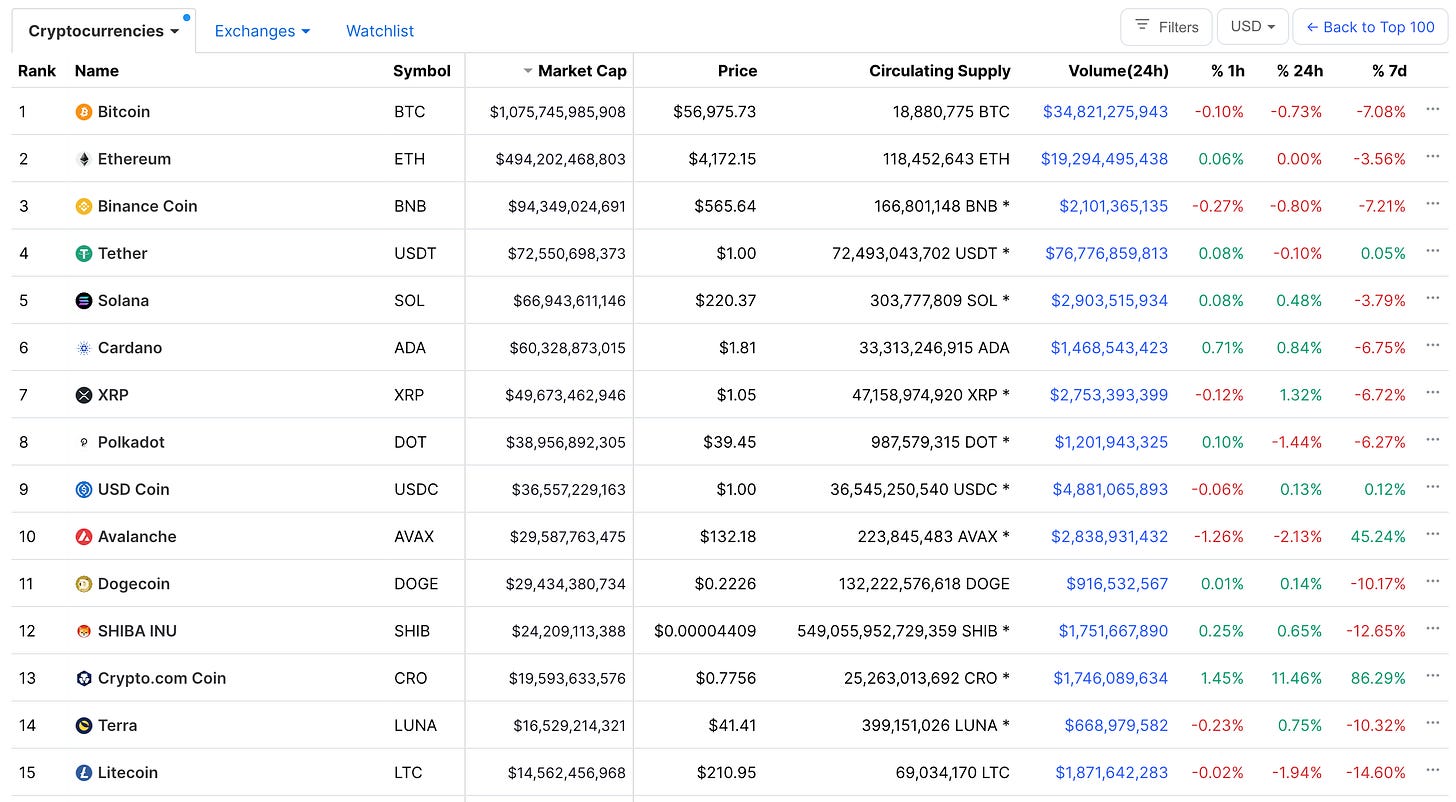The height and width of the screenshot is (802, 1456).
Task: Sort by the Volume(24h) column header
Action: click(1118, 71)
